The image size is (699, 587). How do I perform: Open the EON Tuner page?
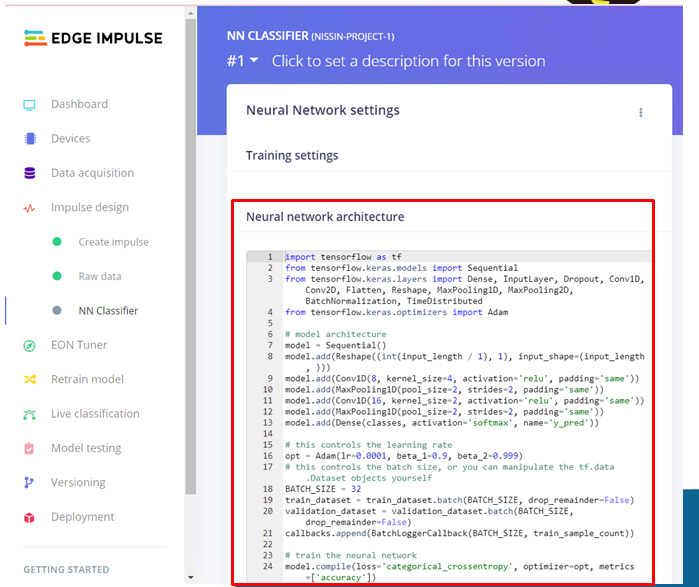[x=79, y=345]
